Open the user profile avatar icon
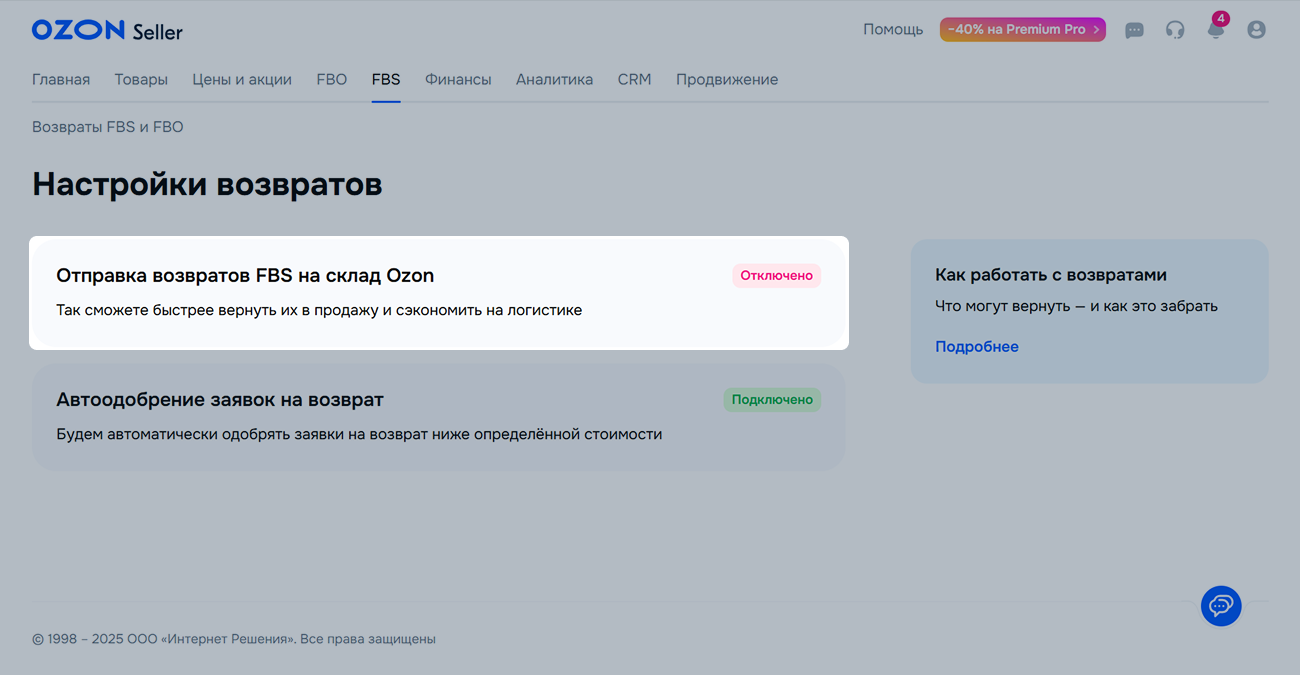This screenshot has height=675, width=1300. pyautogui.click(x=1256, y=30)
